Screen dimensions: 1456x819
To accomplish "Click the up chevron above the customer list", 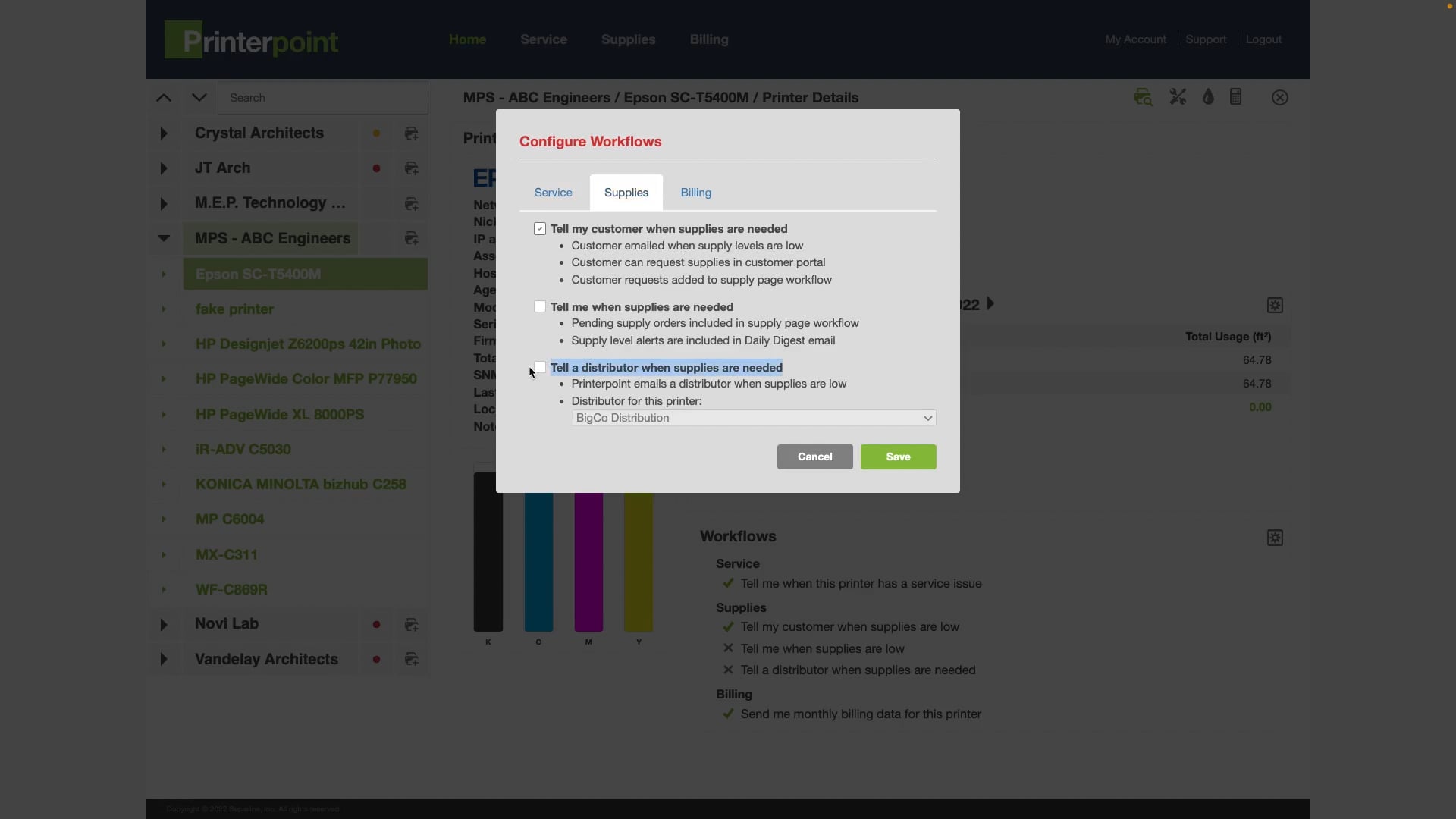I will [x=164, y=98].
